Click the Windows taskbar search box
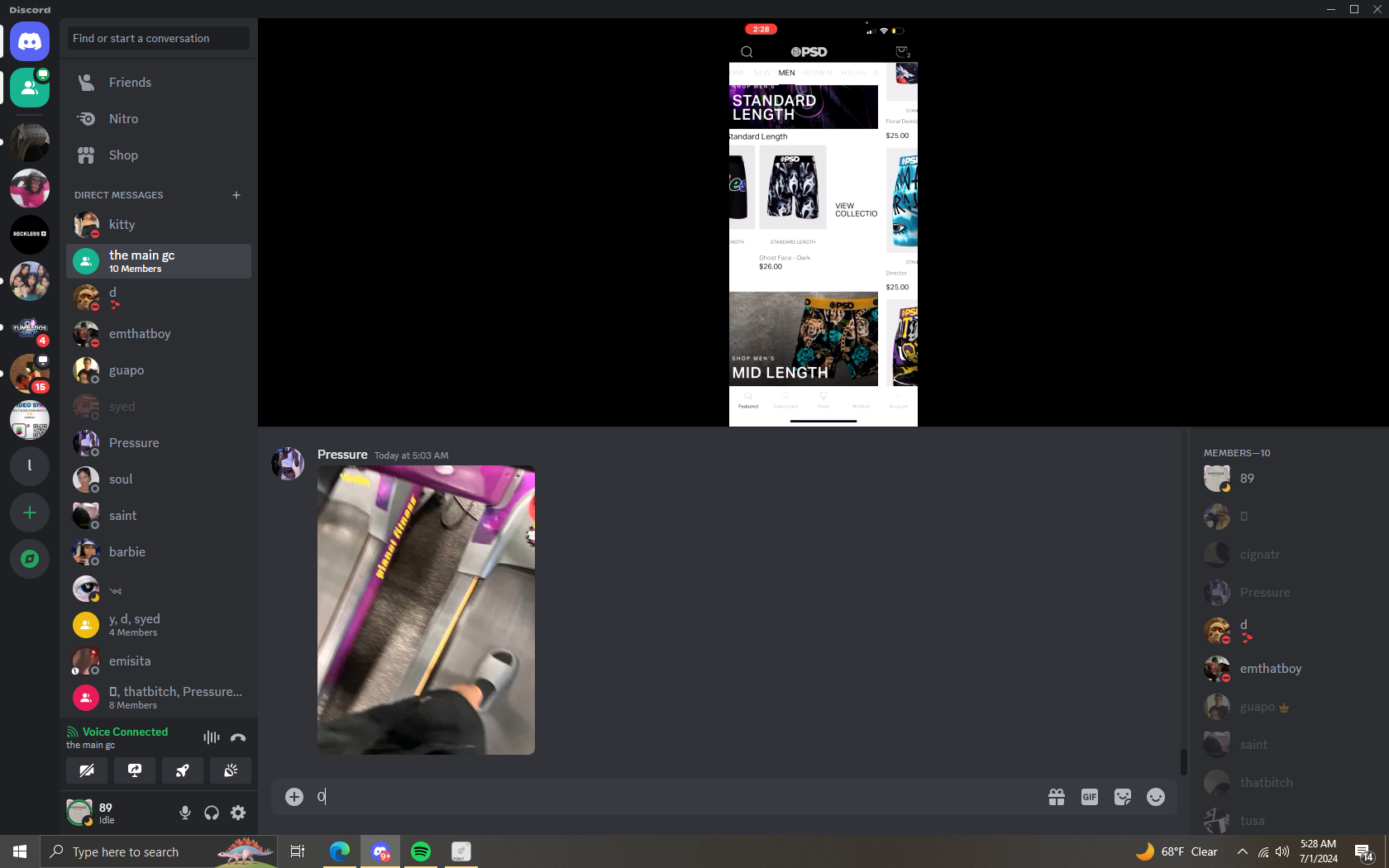 (159, 851)
